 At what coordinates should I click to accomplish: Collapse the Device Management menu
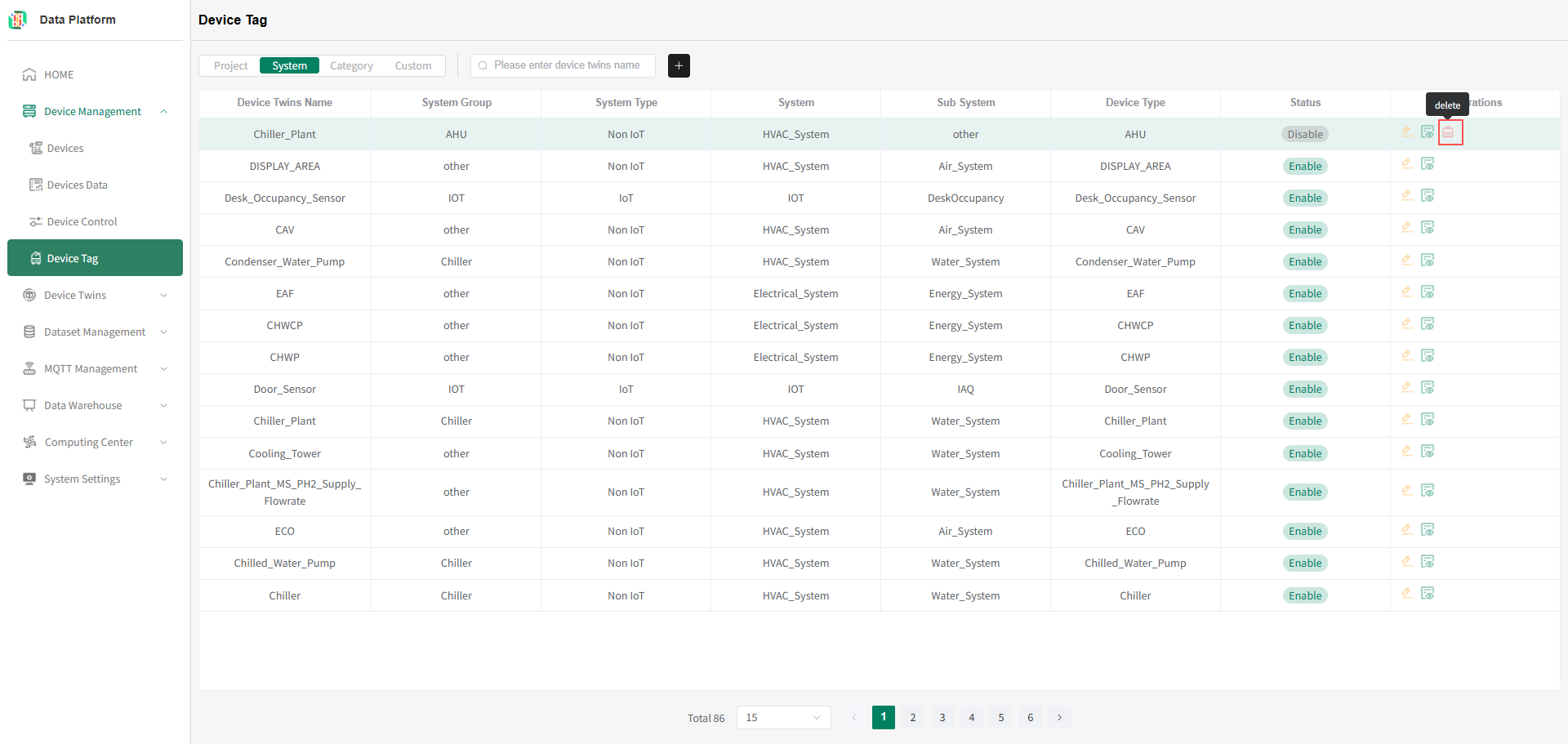coord(163,111)
